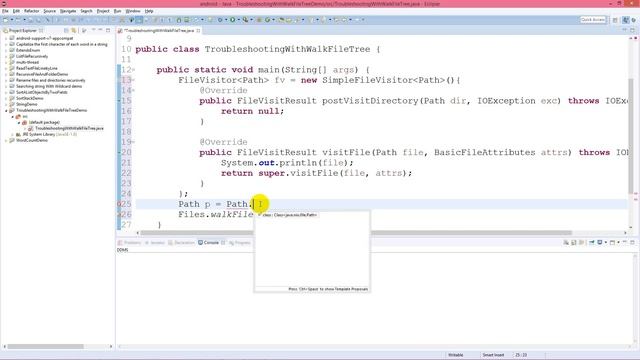Click the New file toolbar icon
This screenshot has width=640, height=360.
click(x=6, y=20)
